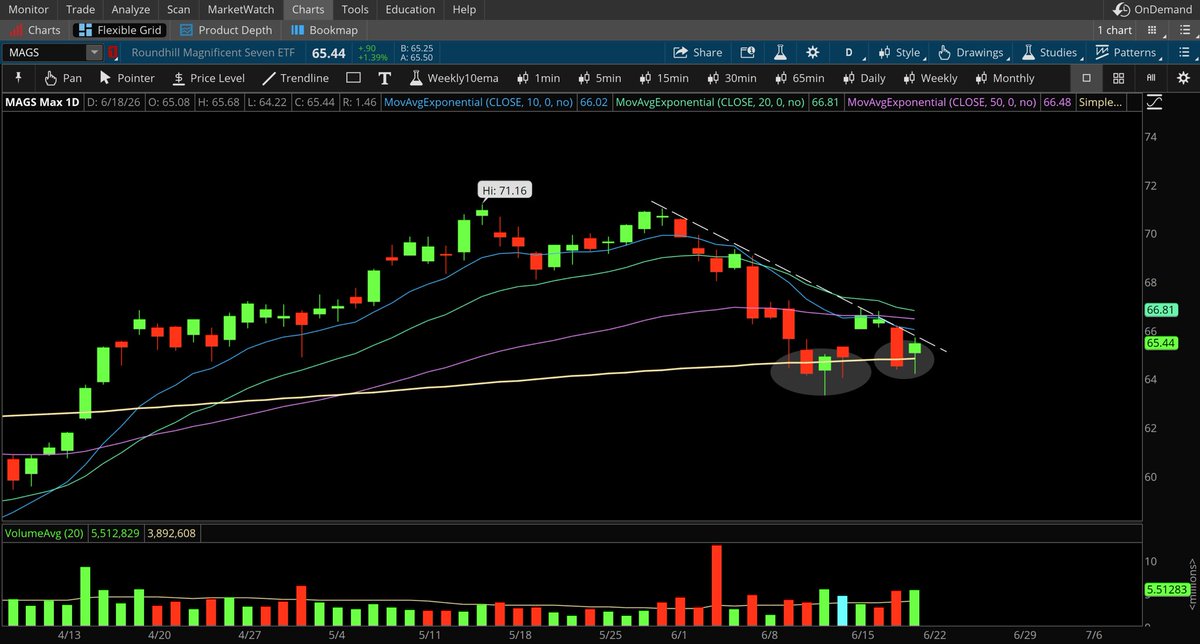Pick the Trendline drawing tool

(x=295, y=78)
